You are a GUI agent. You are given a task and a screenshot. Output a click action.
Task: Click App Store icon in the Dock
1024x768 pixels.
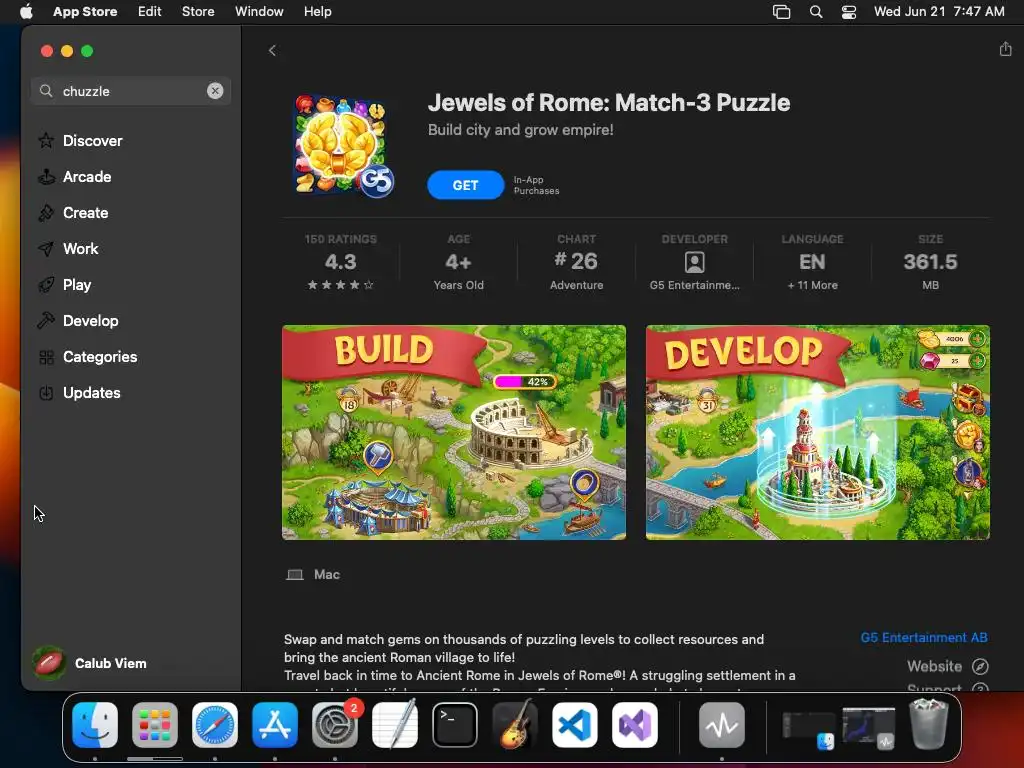click(x=275, y=725)
